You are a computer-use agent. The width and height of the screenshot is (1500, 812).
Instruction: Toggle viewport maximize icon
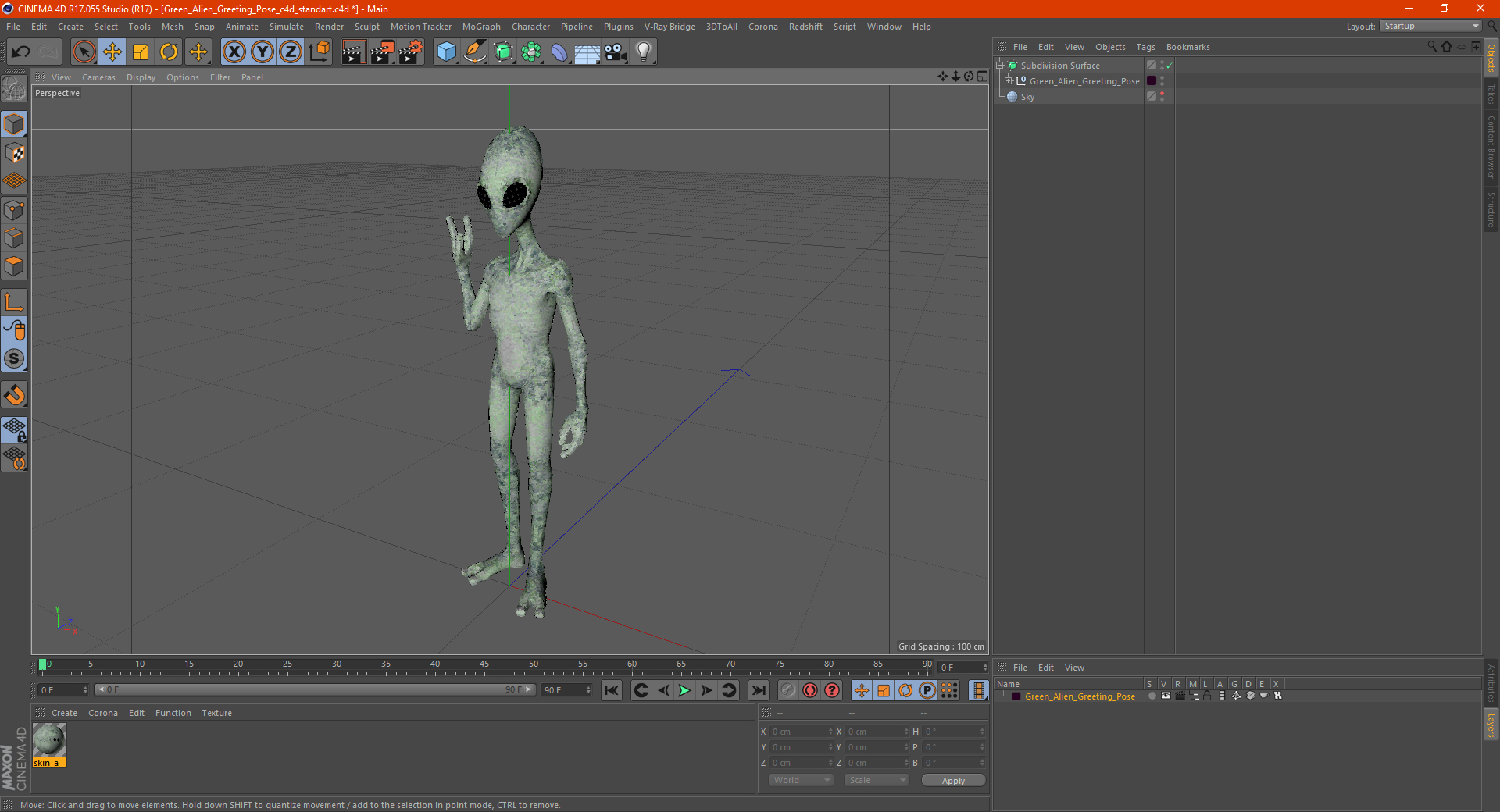(982, 77)
